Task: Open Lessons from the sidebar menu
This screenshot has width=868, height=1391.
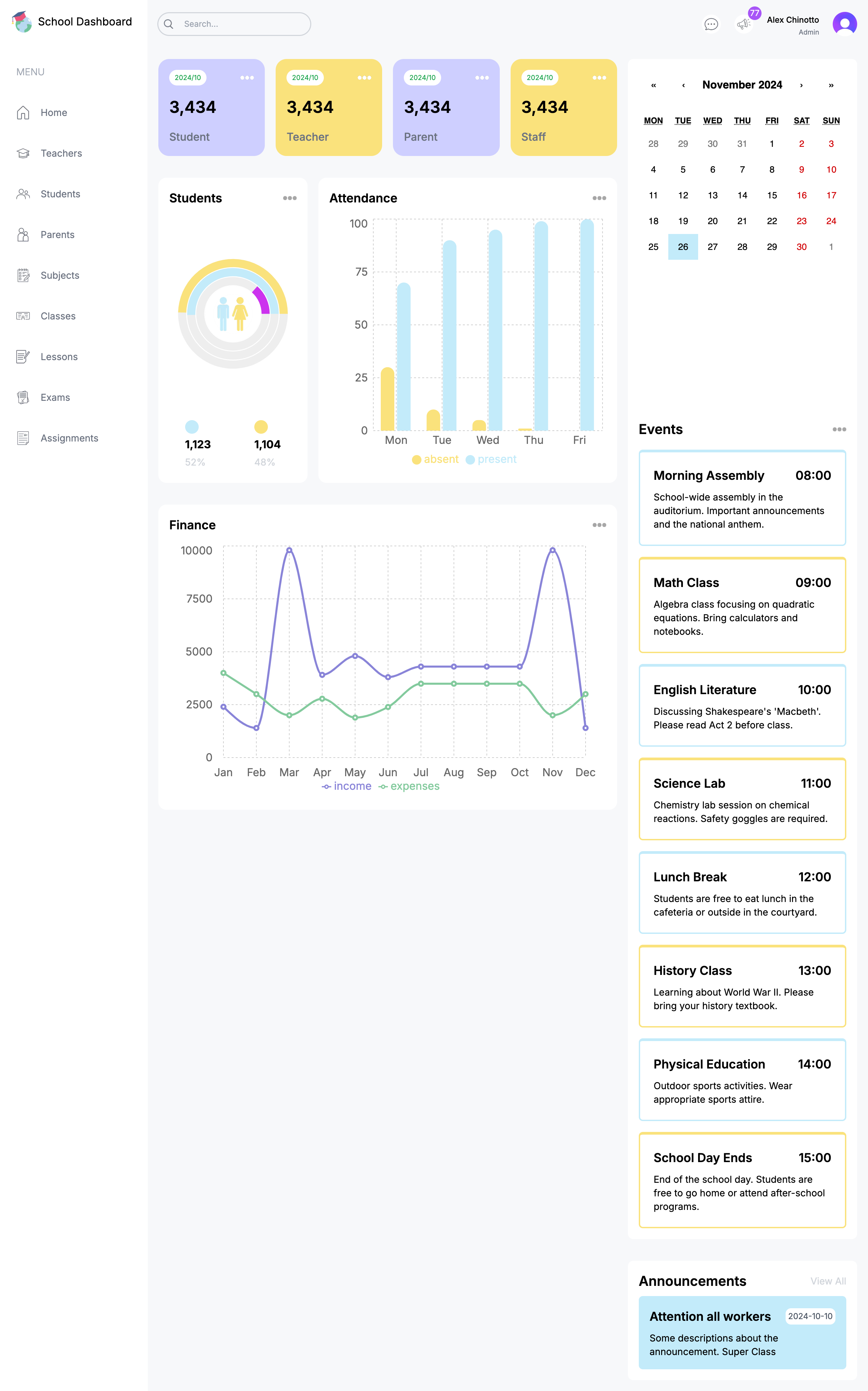Action: pyautogui.click(x=59, y=356)
